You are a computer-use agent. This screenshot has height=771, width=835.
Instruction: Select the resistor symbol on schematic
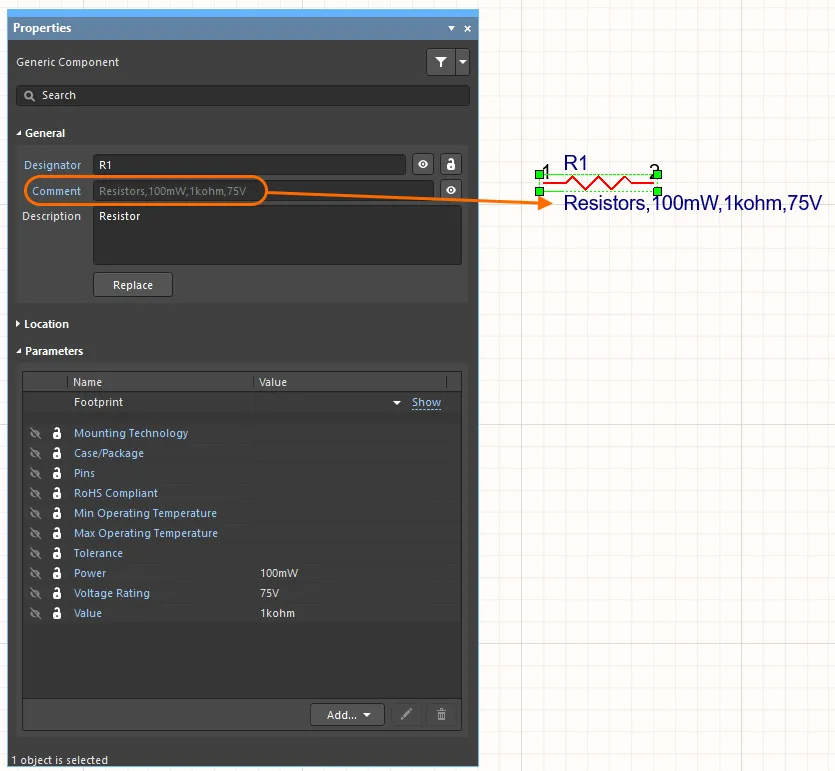[598, 183]
